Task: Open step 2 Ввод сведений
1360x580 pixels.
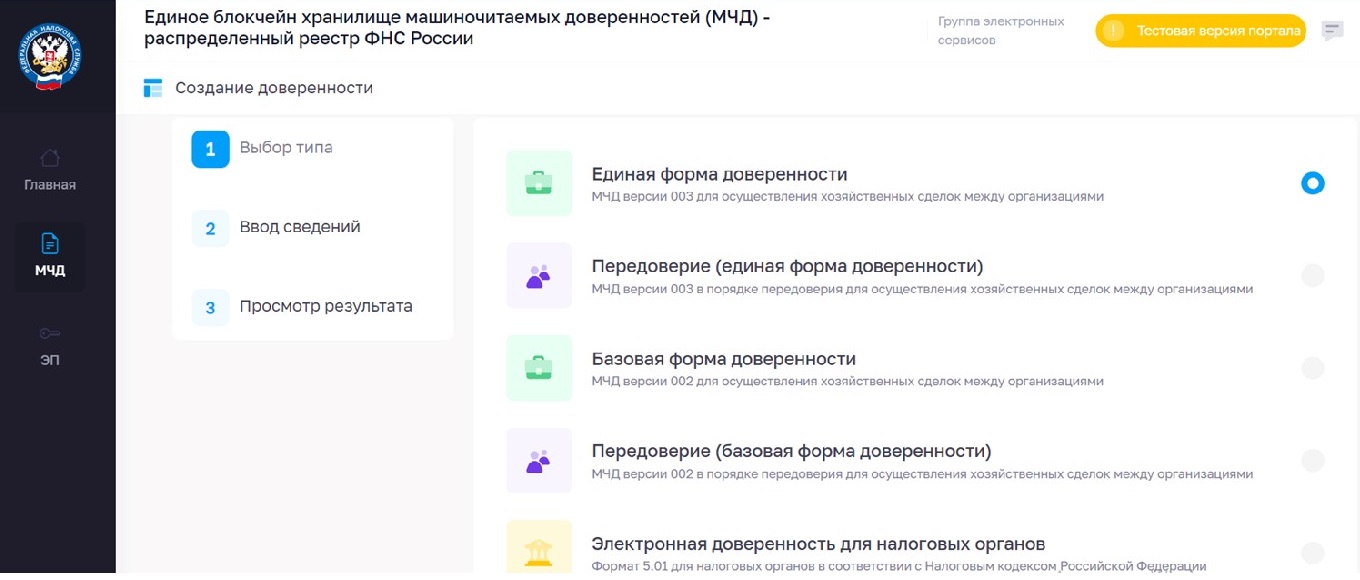Action: coord(300,227)
